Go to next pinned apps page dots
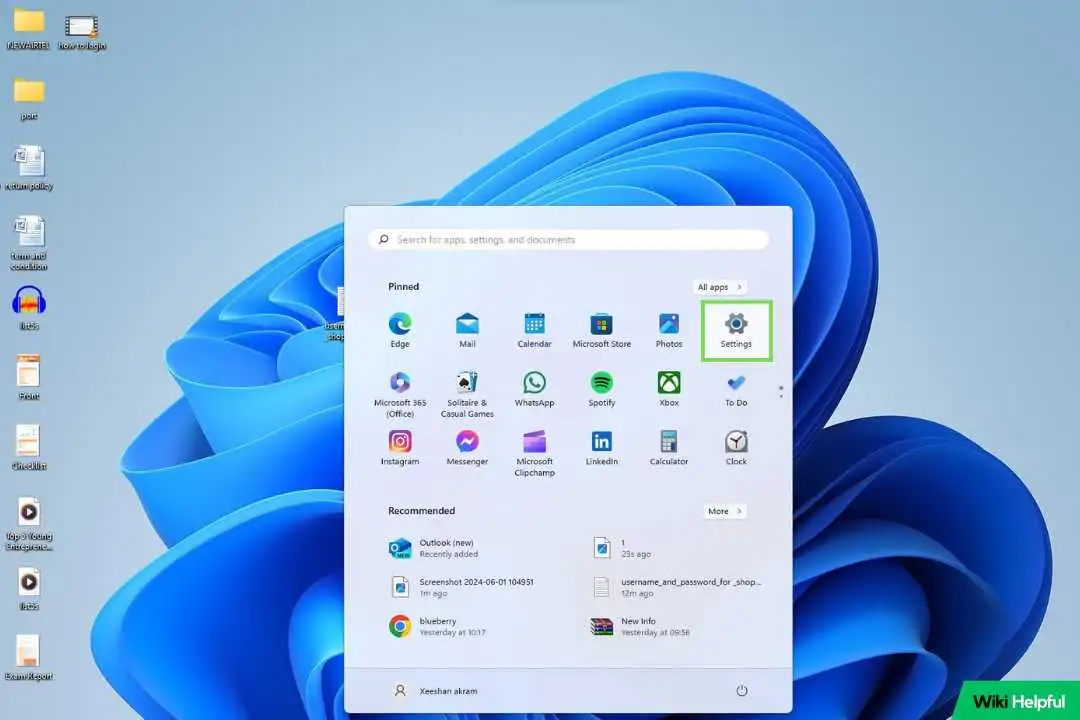The height and width of the screenshot is (720, 1080). point(780,391)
